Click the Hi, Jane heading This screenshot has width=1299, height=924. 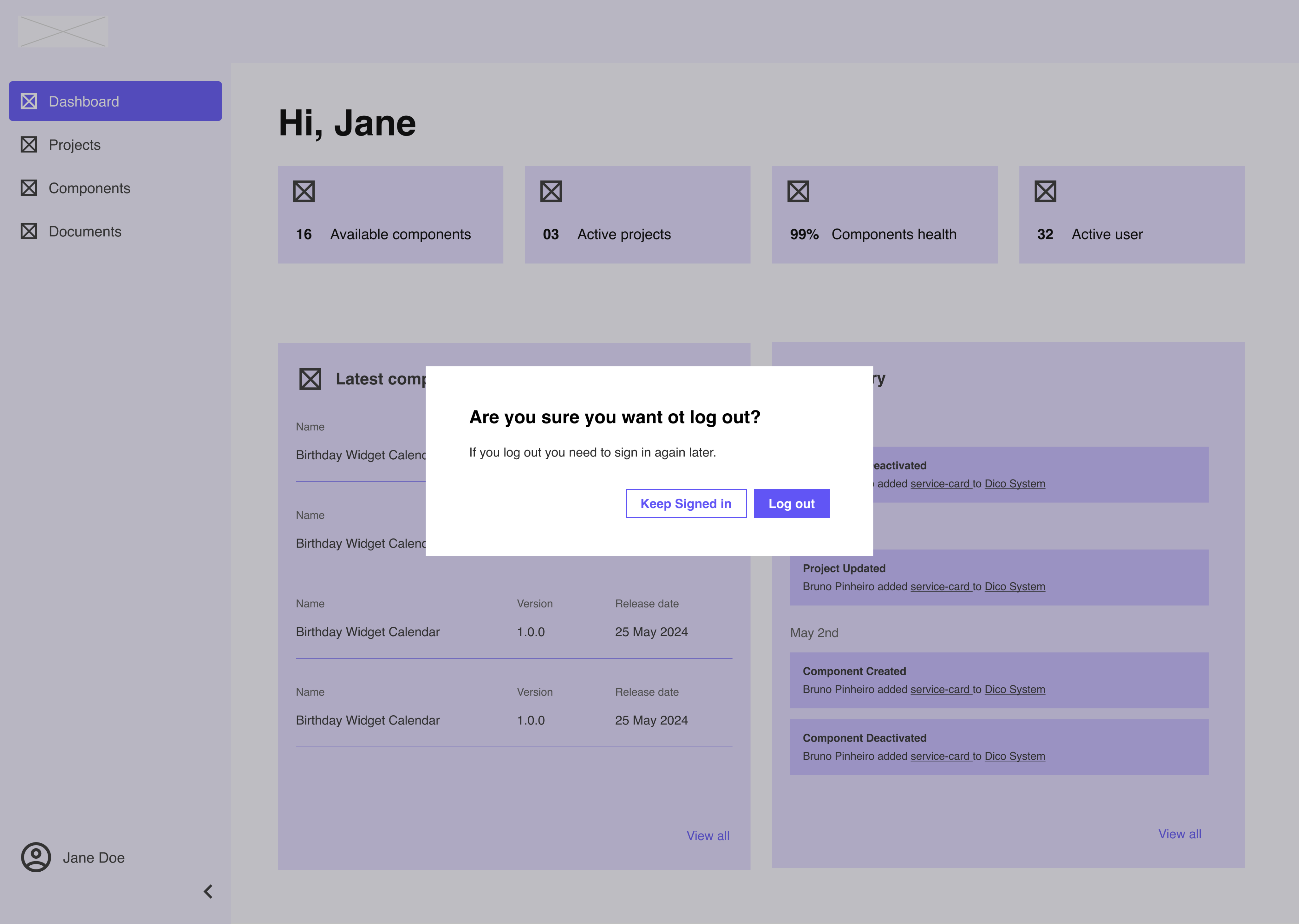pyautogui.click(x=347, y=123)
